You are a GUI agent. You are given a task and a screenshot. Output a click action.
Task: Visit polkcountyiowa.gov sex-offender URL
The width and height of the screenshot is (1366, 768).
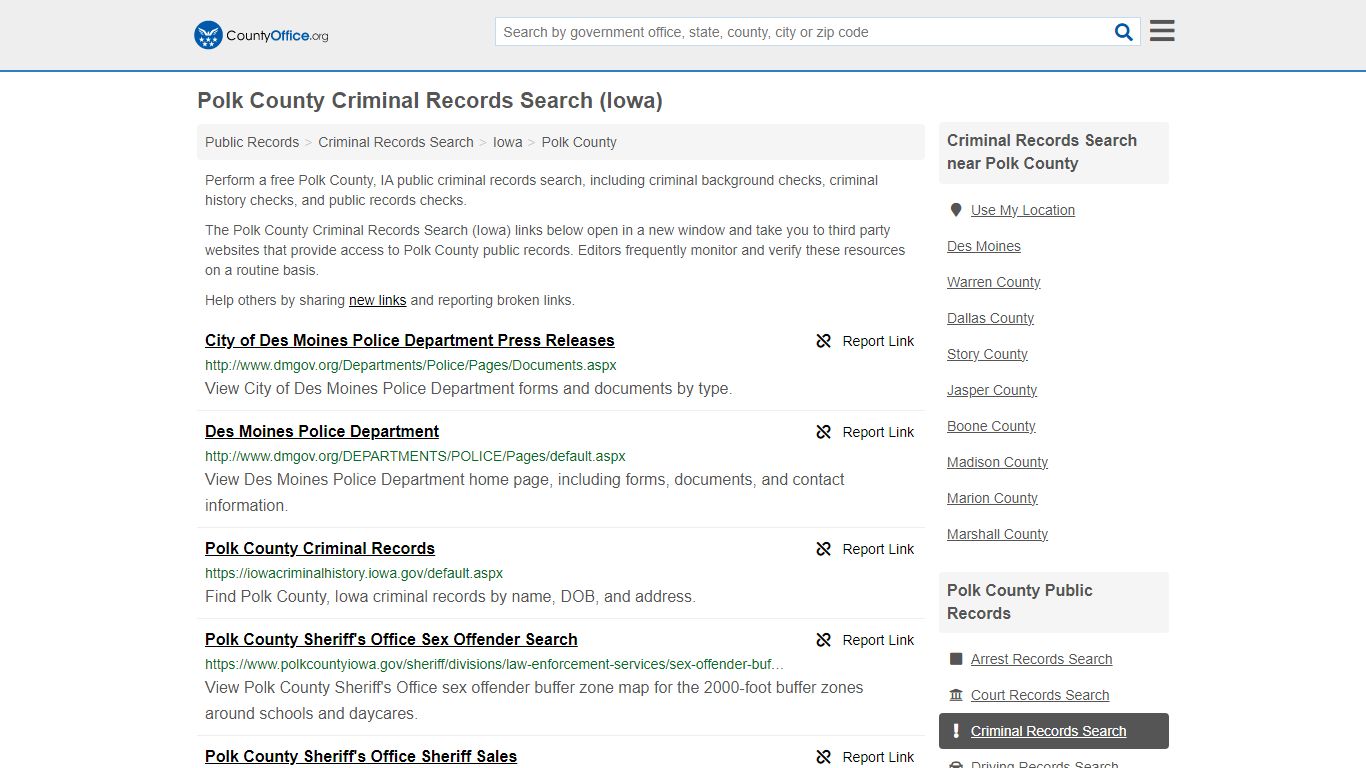click(495, 664)
